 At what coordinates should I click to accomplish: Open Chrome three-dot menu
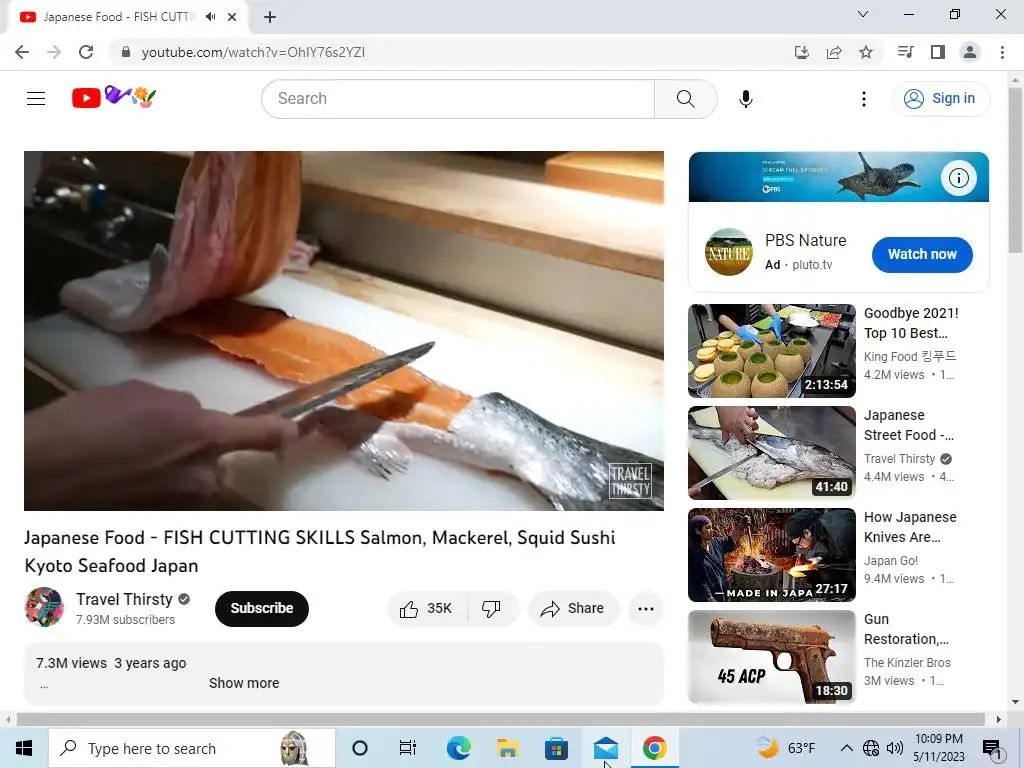point(1002,52)
